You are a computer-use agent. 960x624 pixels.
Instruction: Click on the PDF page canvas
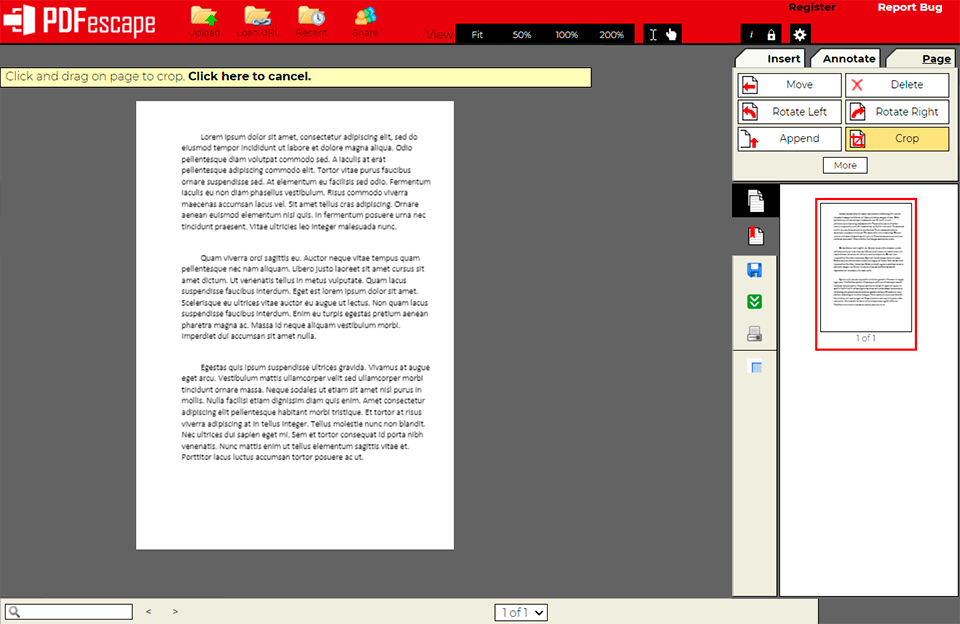294,325
